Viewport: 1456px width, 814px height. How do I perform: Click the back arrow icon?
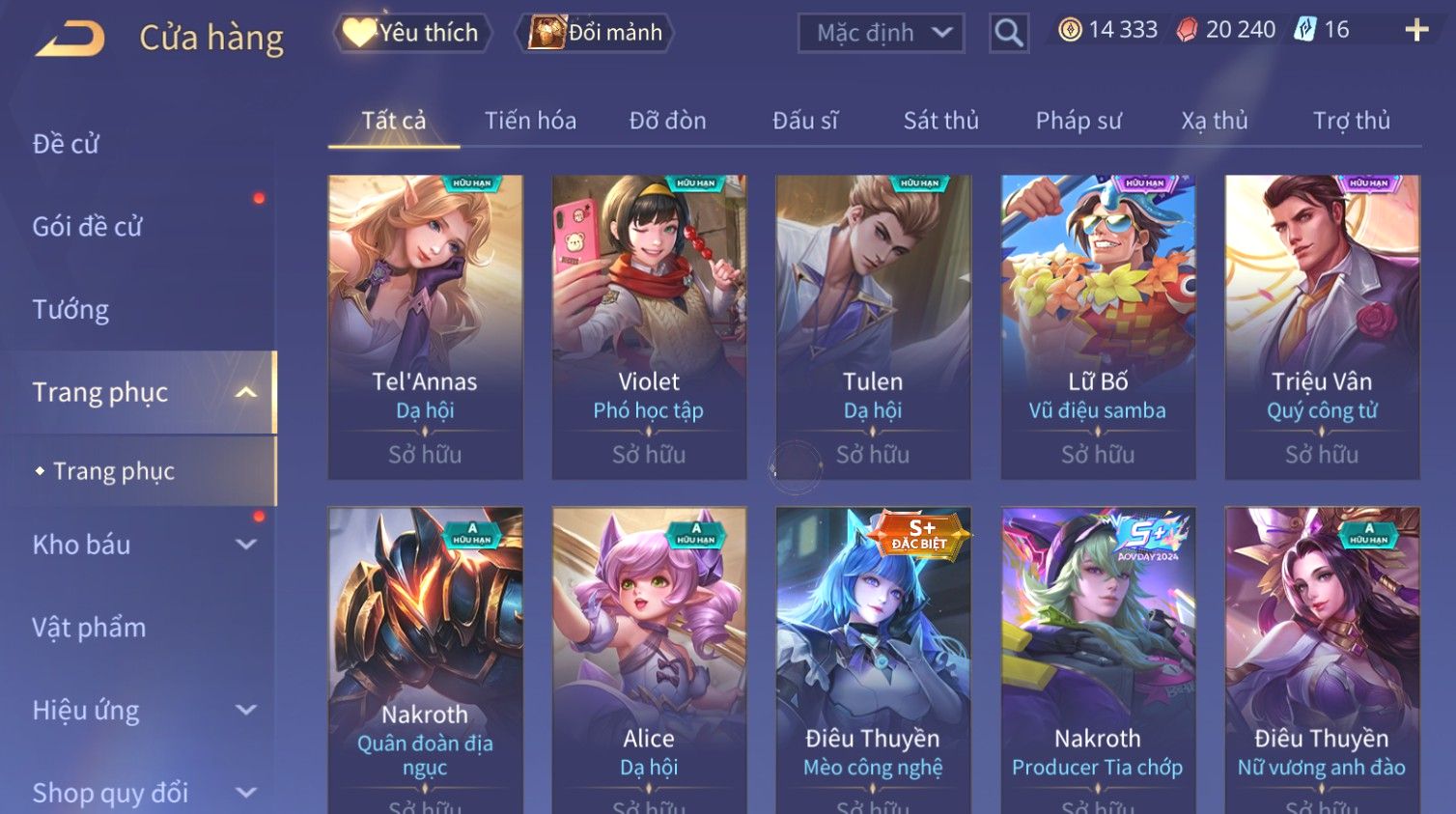tap(70, 38)
